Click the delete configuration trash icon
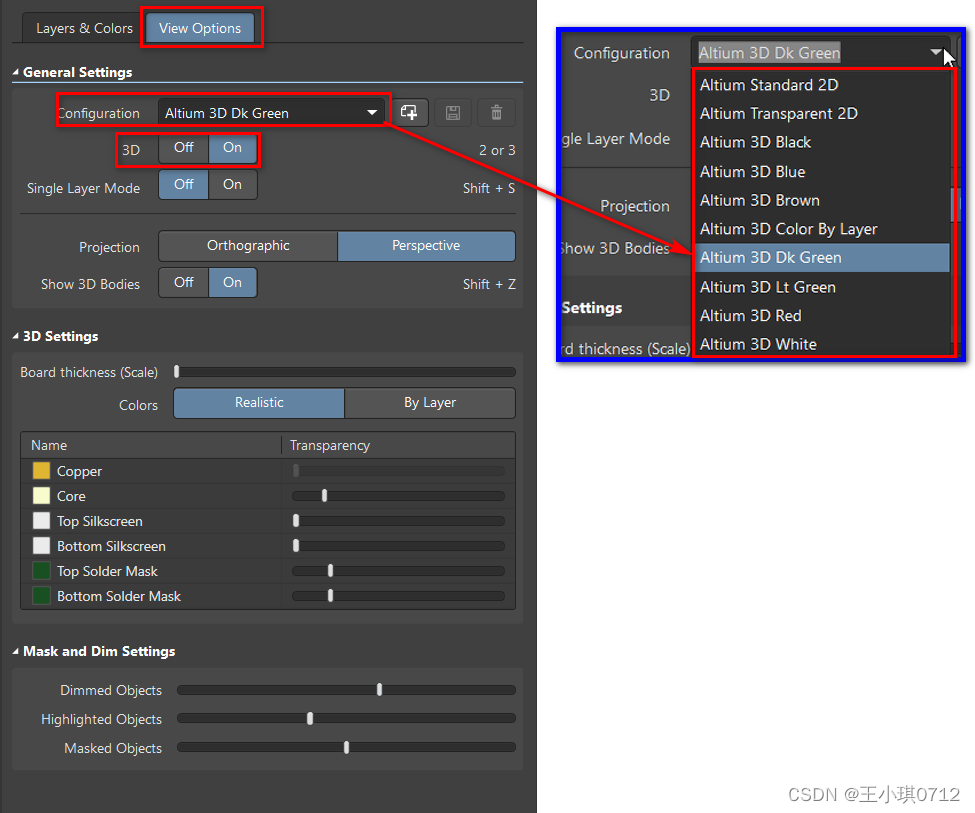Image resolution: width=975 pixels, height=813 pixels. pos(496,113)
